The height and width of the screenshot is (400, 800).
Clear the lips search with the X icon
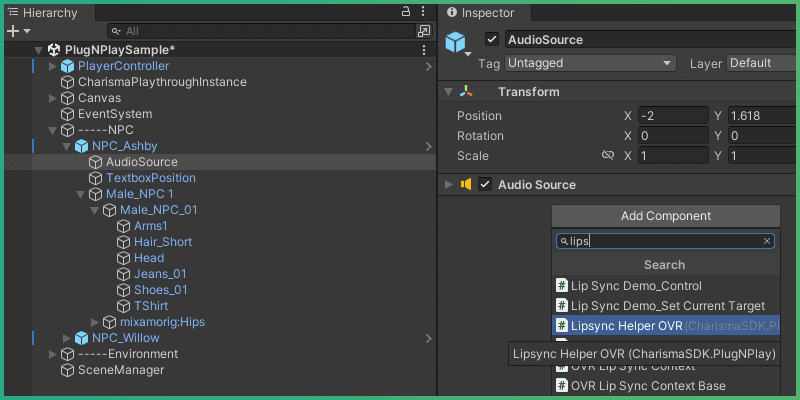tap(767, 241)
